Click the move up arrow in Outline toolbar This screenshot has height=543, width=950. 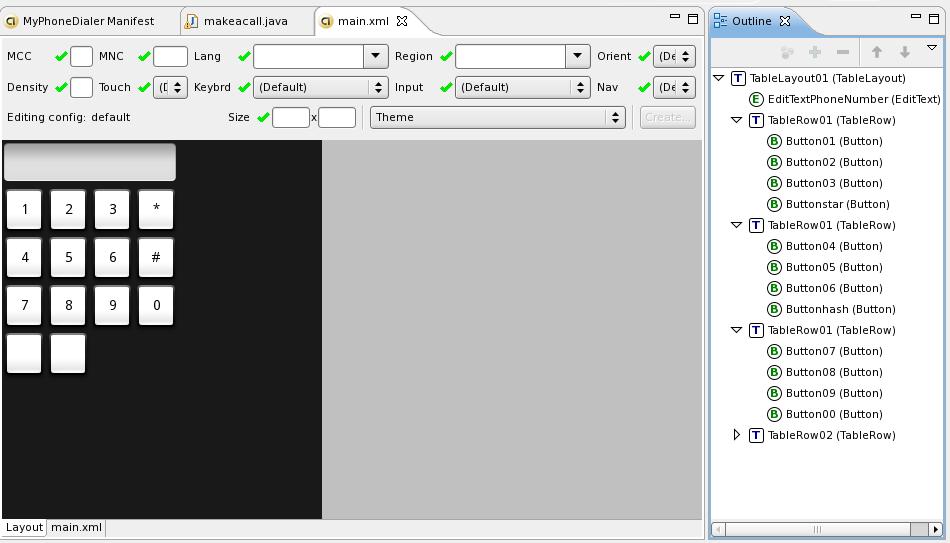point(877,52)
